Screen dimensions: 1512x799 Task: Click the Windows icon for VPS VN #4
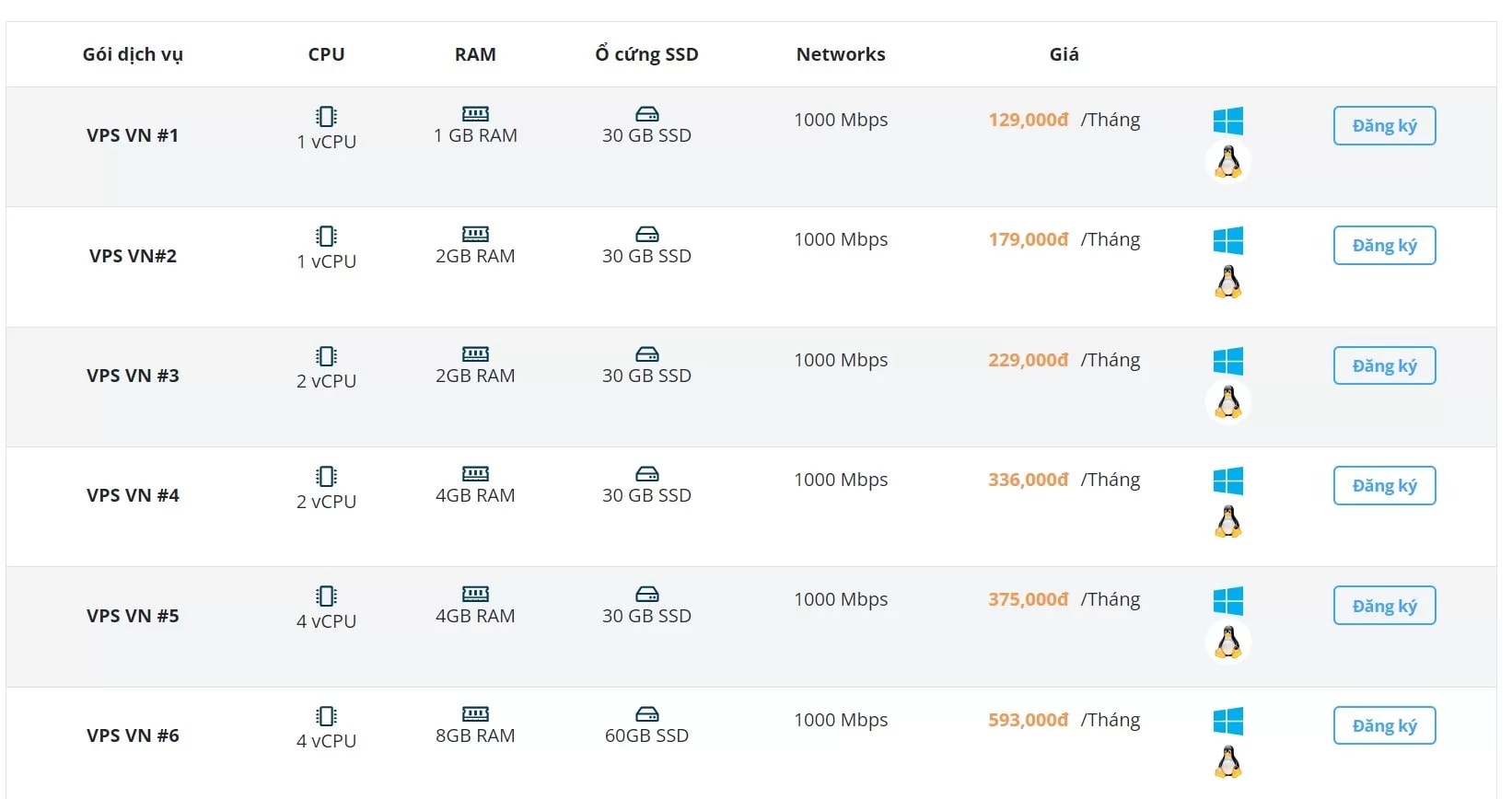point(1227,481)
